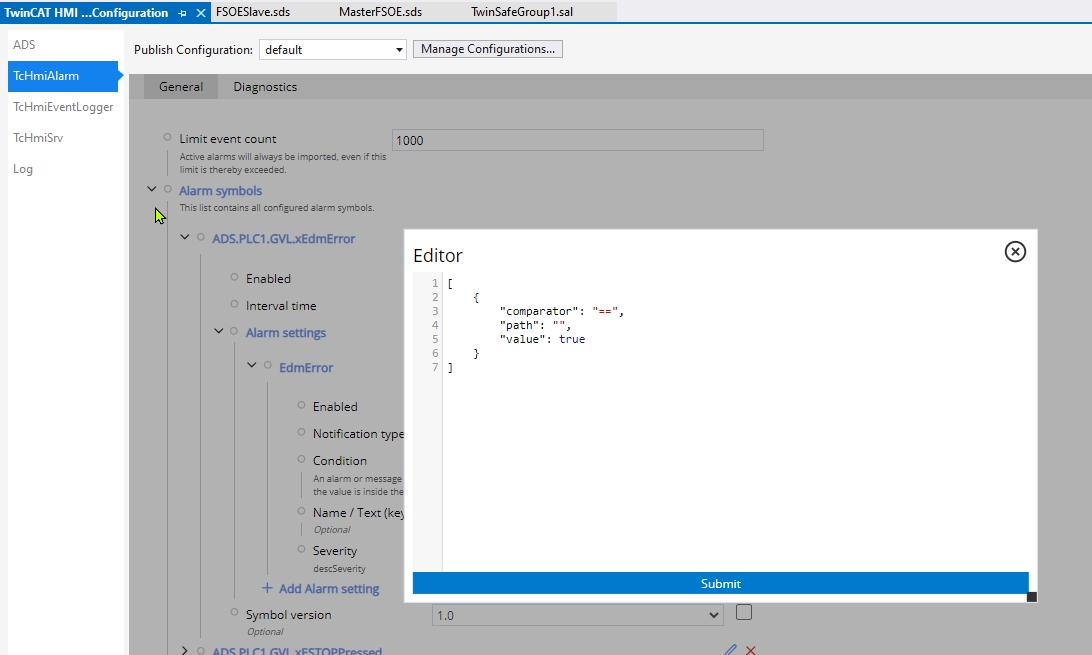Click the red delete X for xESTOPPressed
This screenshot has width=1092, height=655.
(x=751, y=650)
